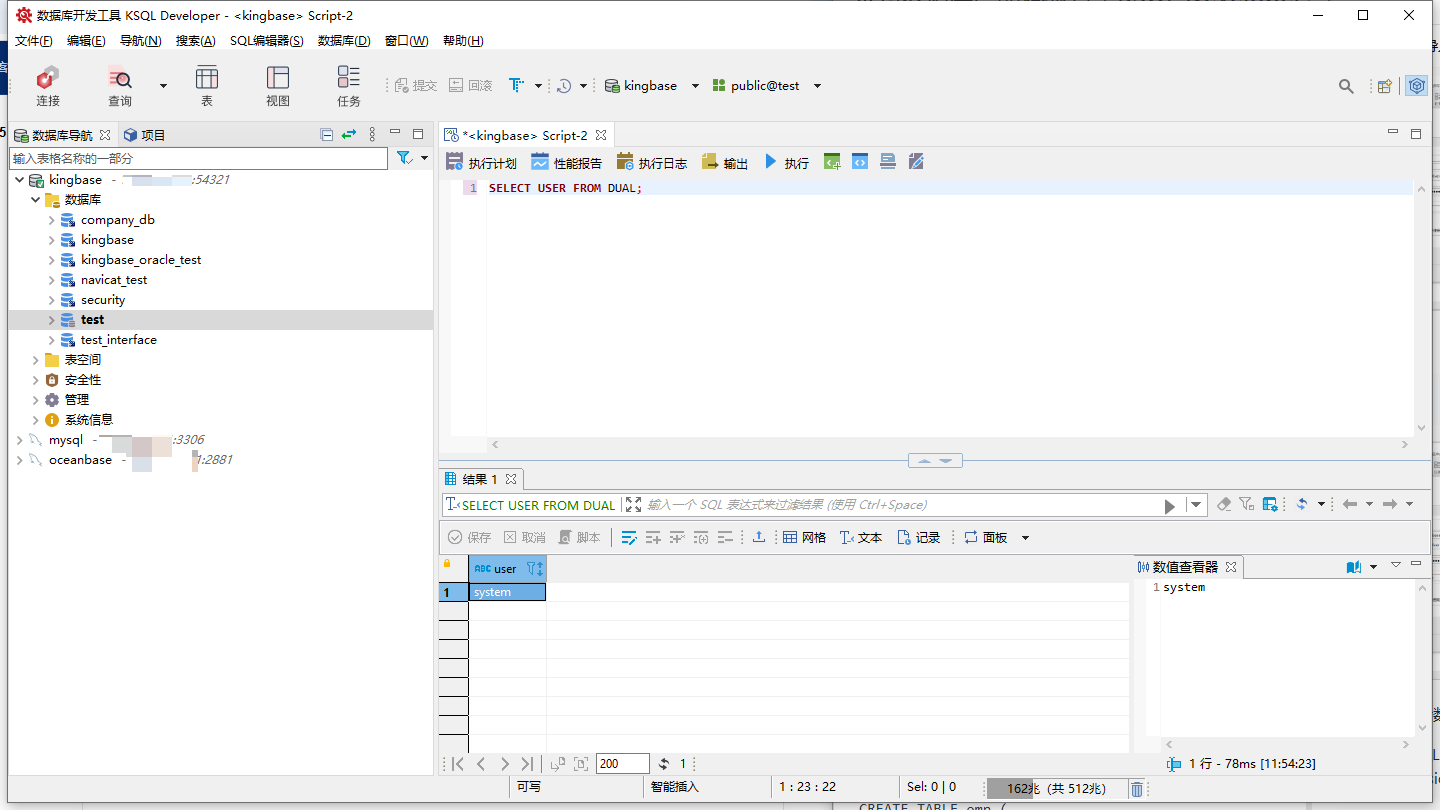Toggle link with editor arrows icon
Screen dimensions: 1440x810
[349, 134]
